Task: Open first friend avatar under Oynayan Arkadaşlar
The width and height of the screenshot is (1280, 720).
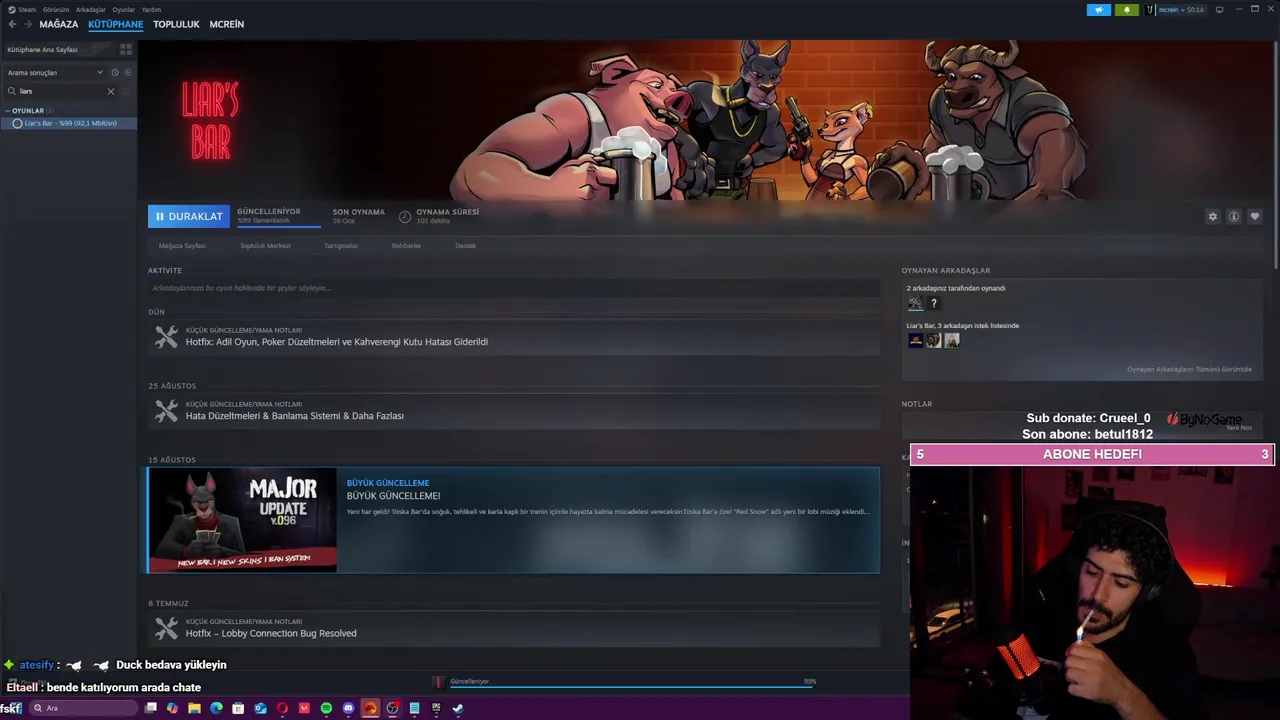Action: click(x=915, y=303)
